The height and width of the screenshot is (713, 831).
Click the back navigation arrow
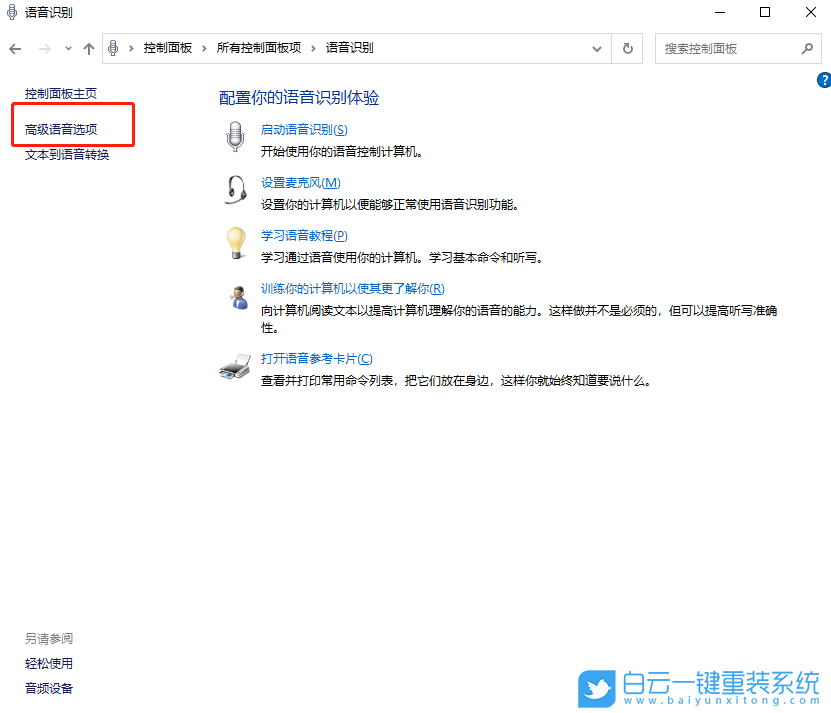(x=15, y=48)
